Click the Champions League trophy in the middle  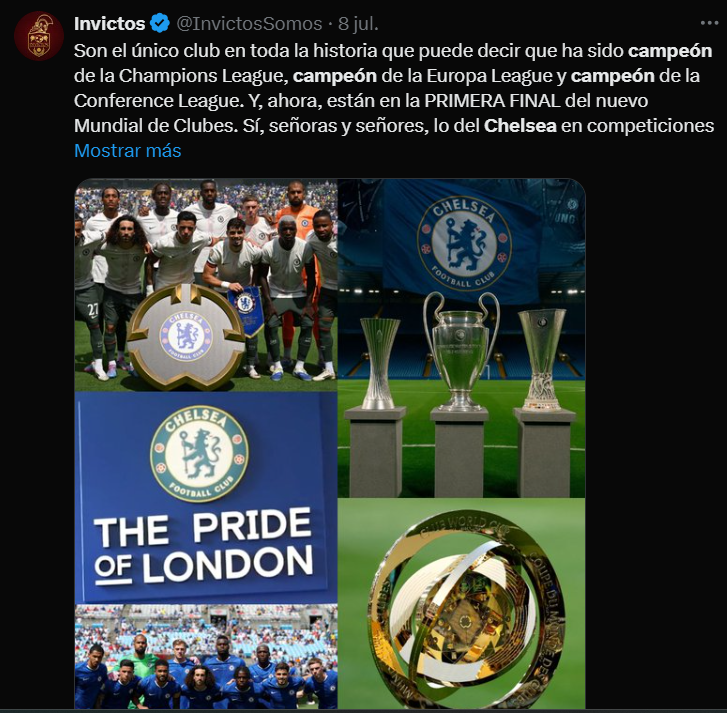[x=461, y=351]
